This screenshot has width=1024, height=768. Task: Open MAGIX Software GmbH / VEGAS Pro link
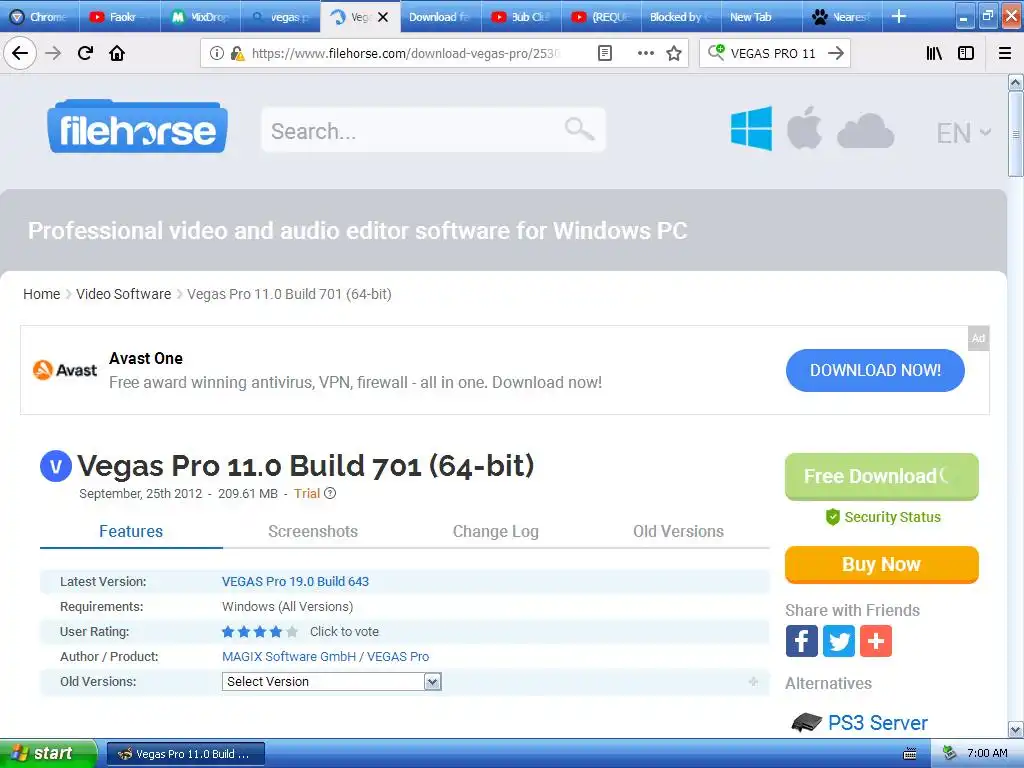(x=325, y=656)
